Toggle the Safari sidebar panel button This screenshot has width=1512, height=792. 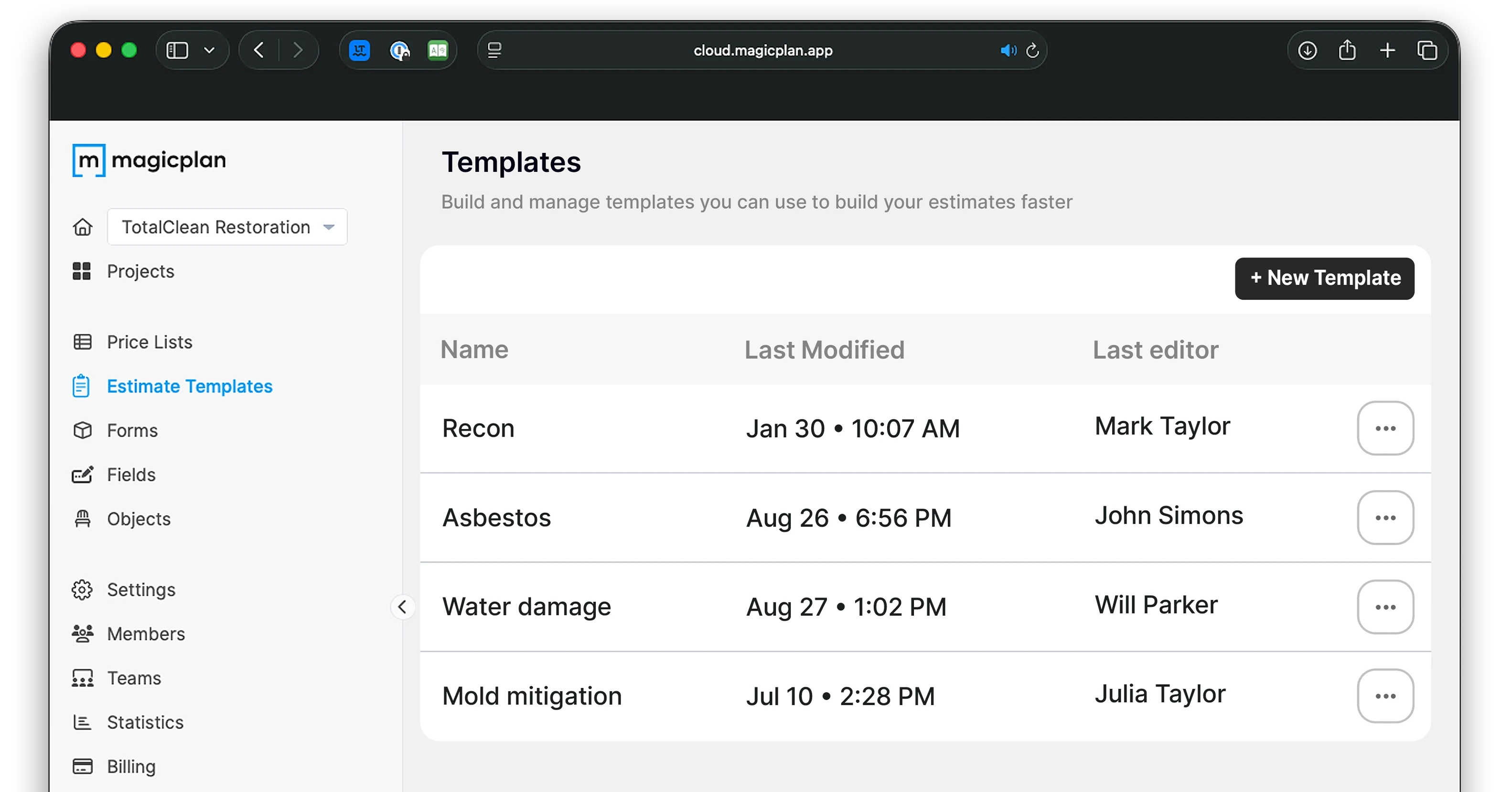177,51
